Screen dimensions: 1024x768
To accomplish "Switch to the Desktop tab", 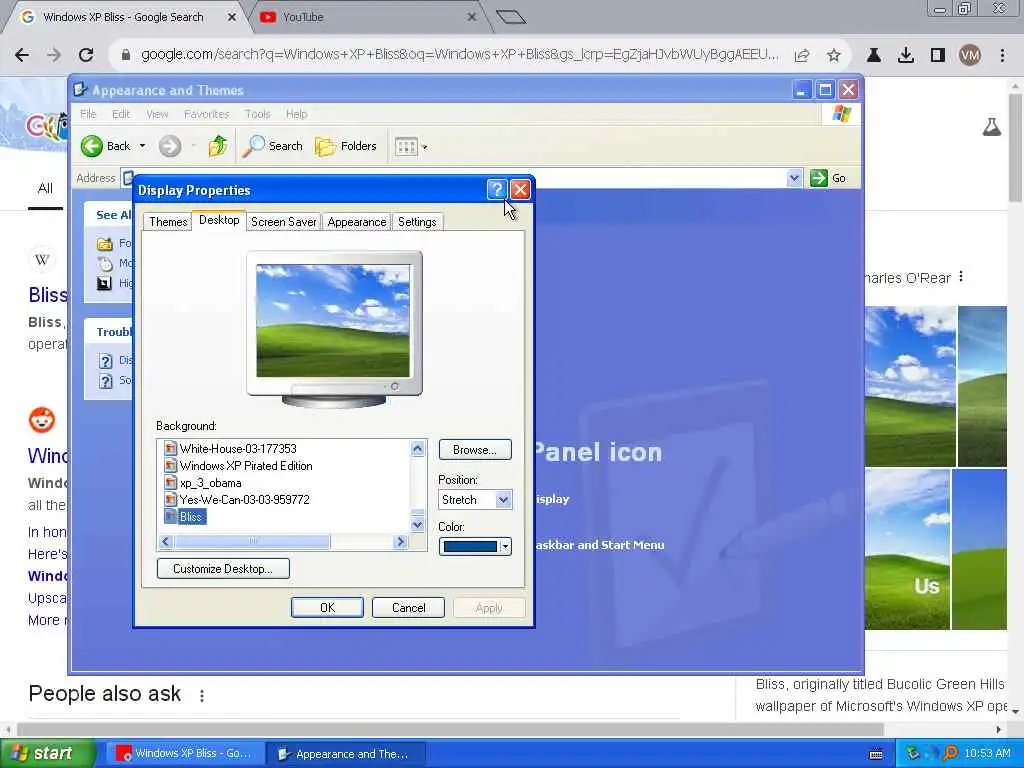I will point(219,220).
